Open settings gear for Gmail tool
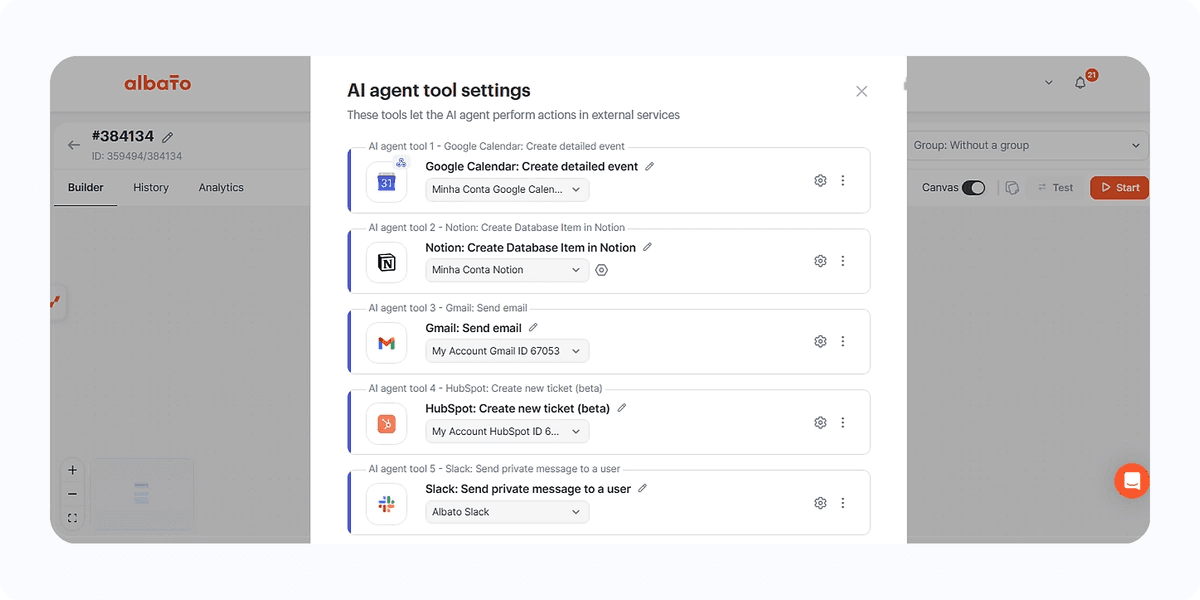The image size is (1200, 600). (820, 342)
